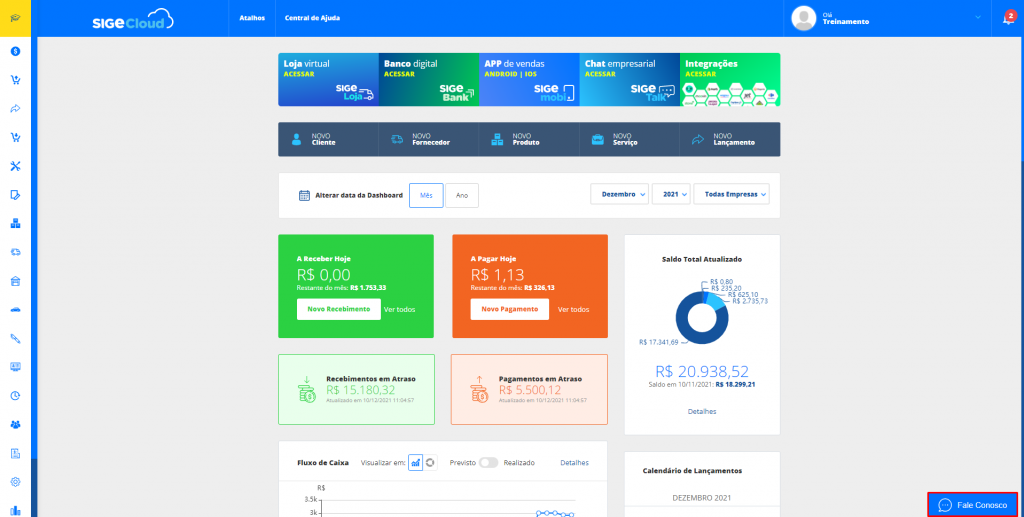Click the delivery truck sidebar icon

(15, 252)
